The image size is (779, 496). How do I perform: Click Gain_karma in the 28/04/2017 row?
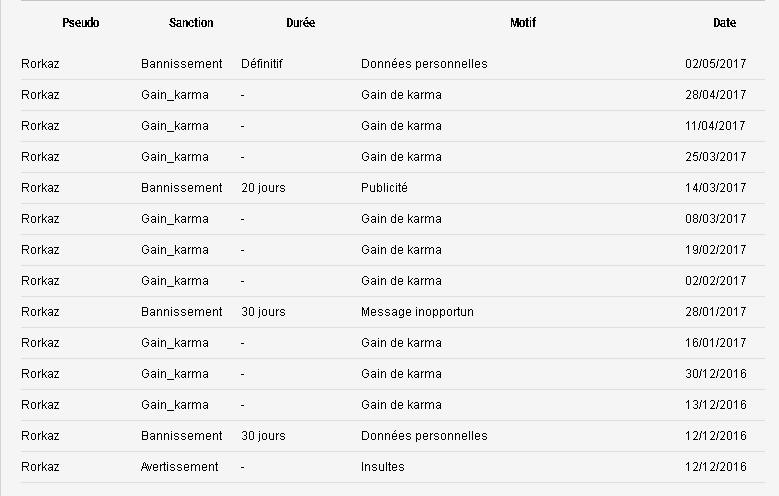pos(175,95)
